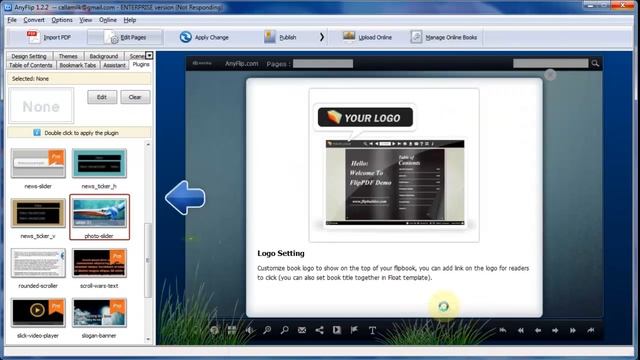Click the Edit plugin button

pyautogui.click(x=102, y=97)
